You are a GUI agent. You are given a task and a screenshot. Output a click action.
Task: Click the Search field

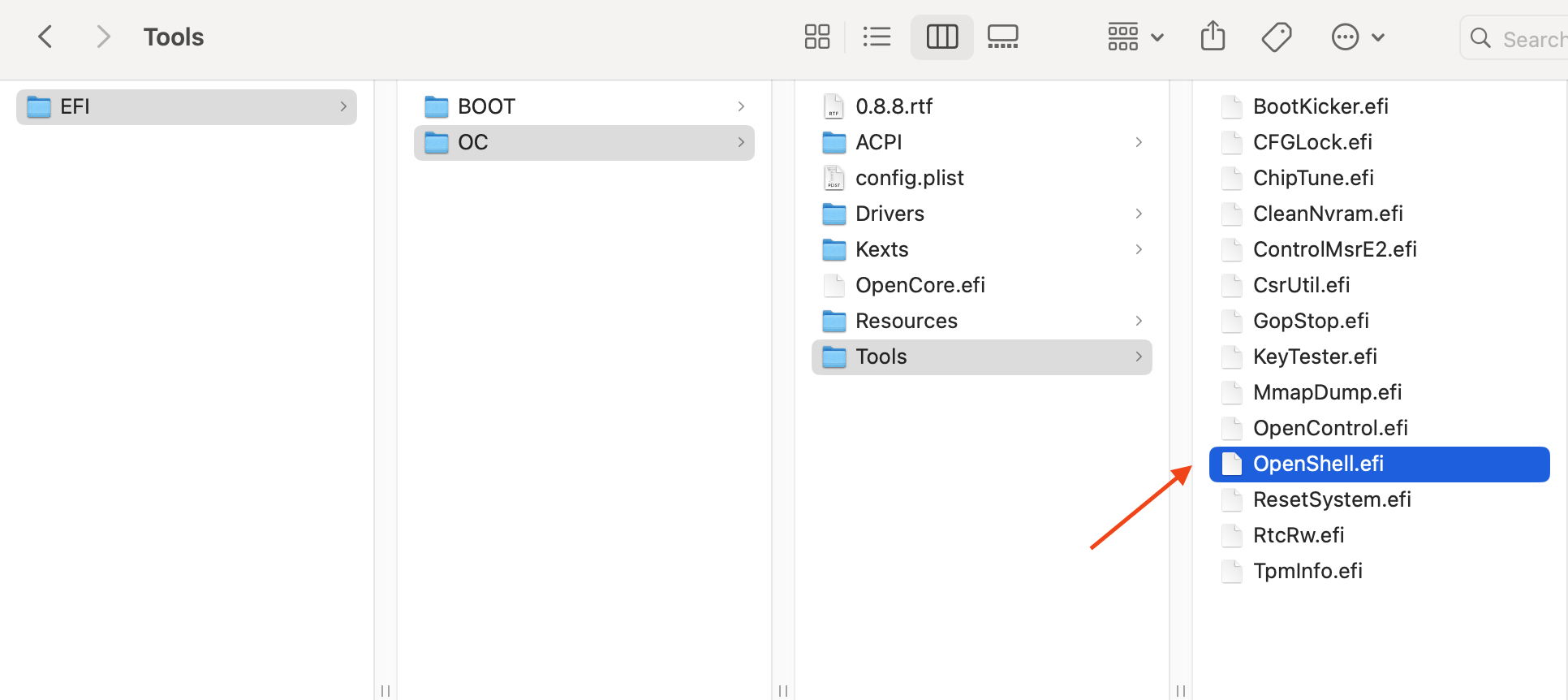(1514, 38)
